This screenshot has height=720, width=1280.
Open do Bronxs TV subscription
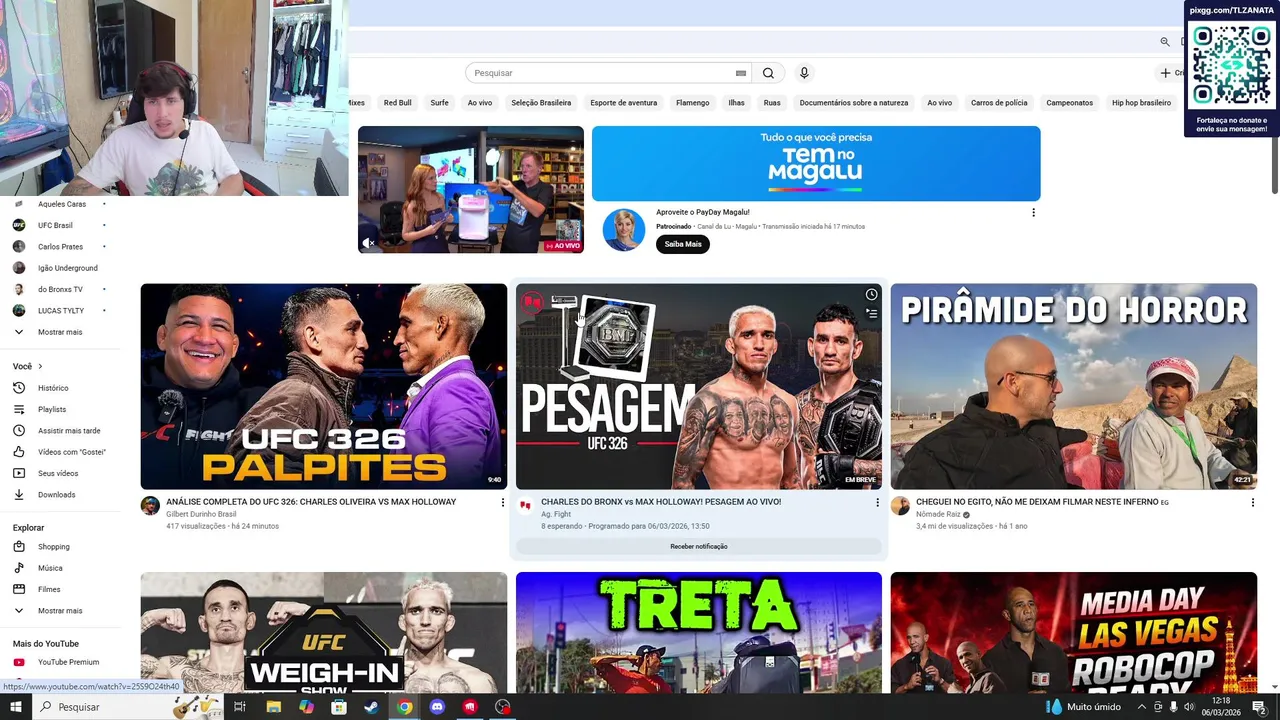pos(60,289)
